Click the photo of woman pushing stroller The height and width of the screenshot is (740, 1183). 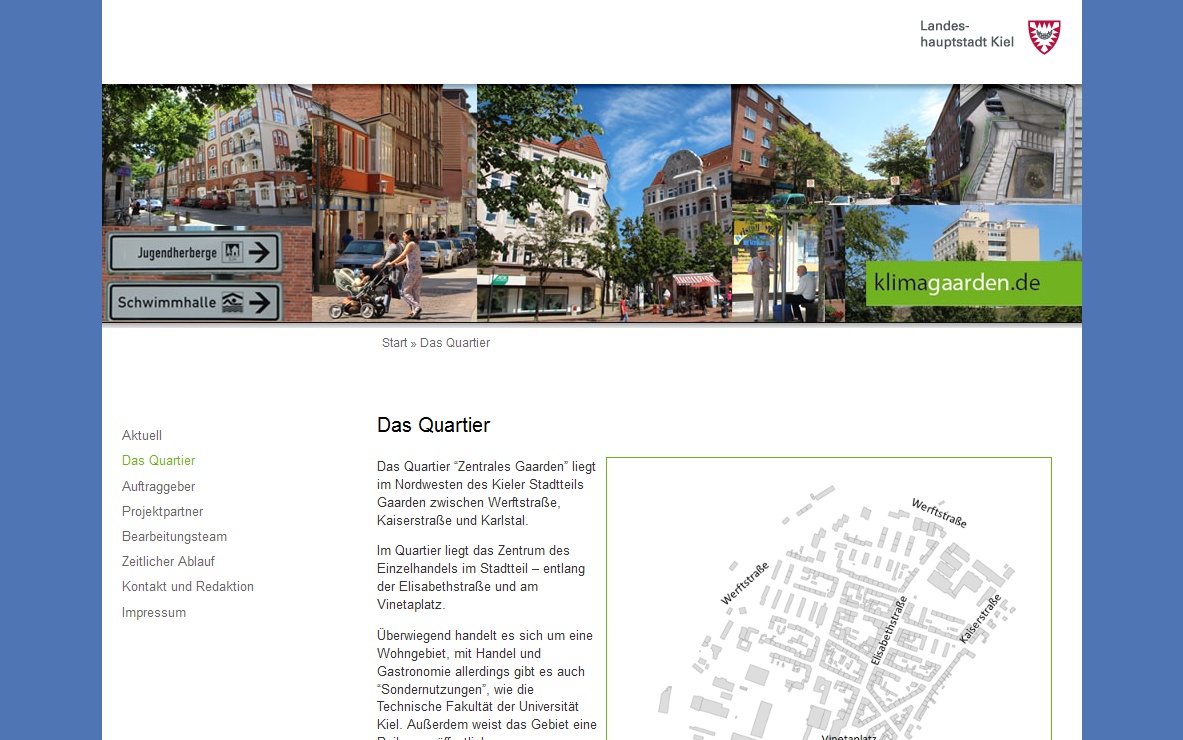point(394,202)
